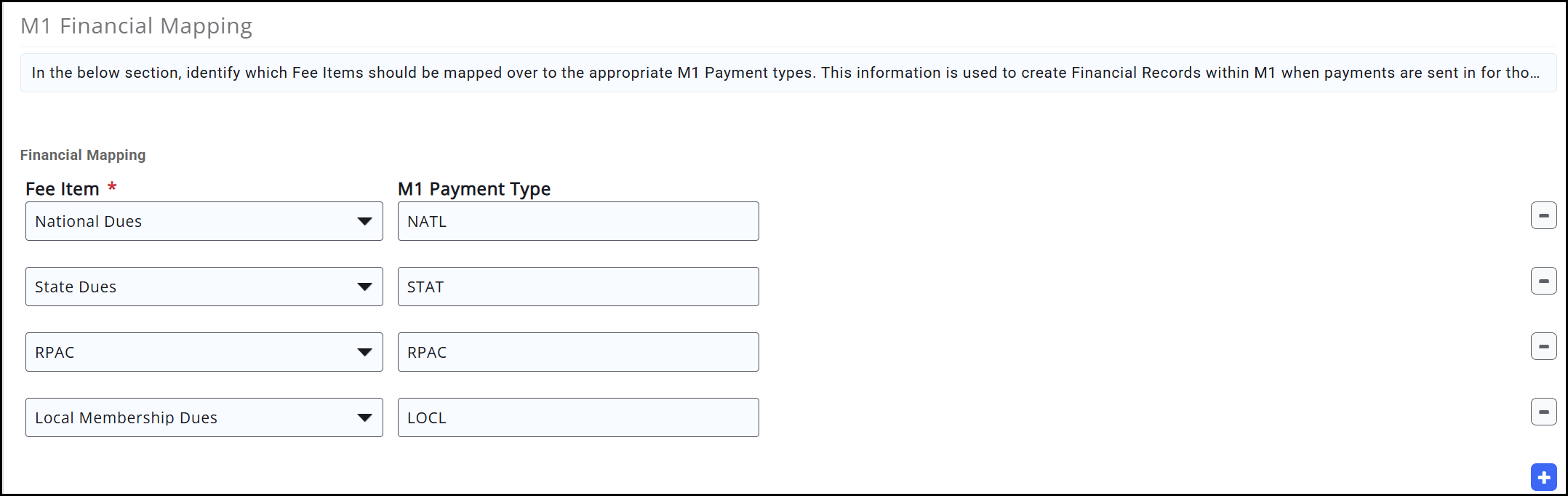The width and height of the screenshot is (1568, 496).
Task: Click the M1 Financial Mapping page heading
Action: 136,26
